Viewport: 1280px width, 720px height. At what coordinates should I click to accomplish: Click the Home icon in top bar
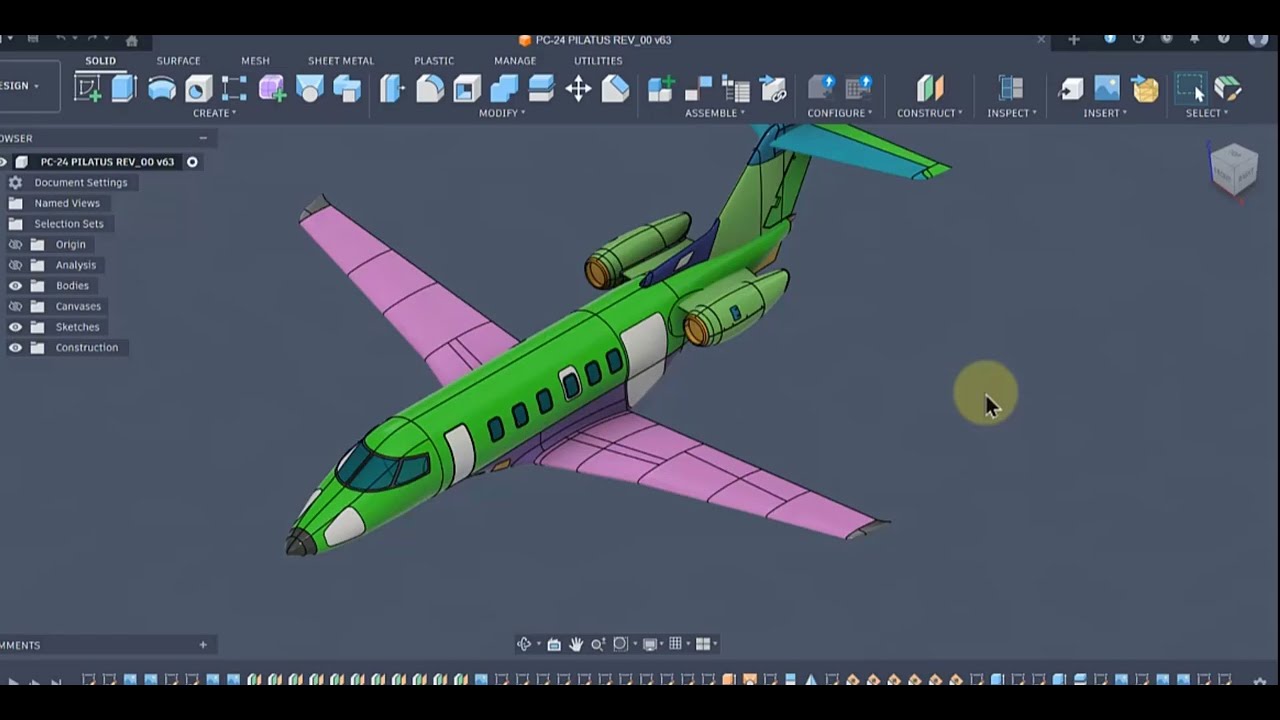tap(131, 40)
